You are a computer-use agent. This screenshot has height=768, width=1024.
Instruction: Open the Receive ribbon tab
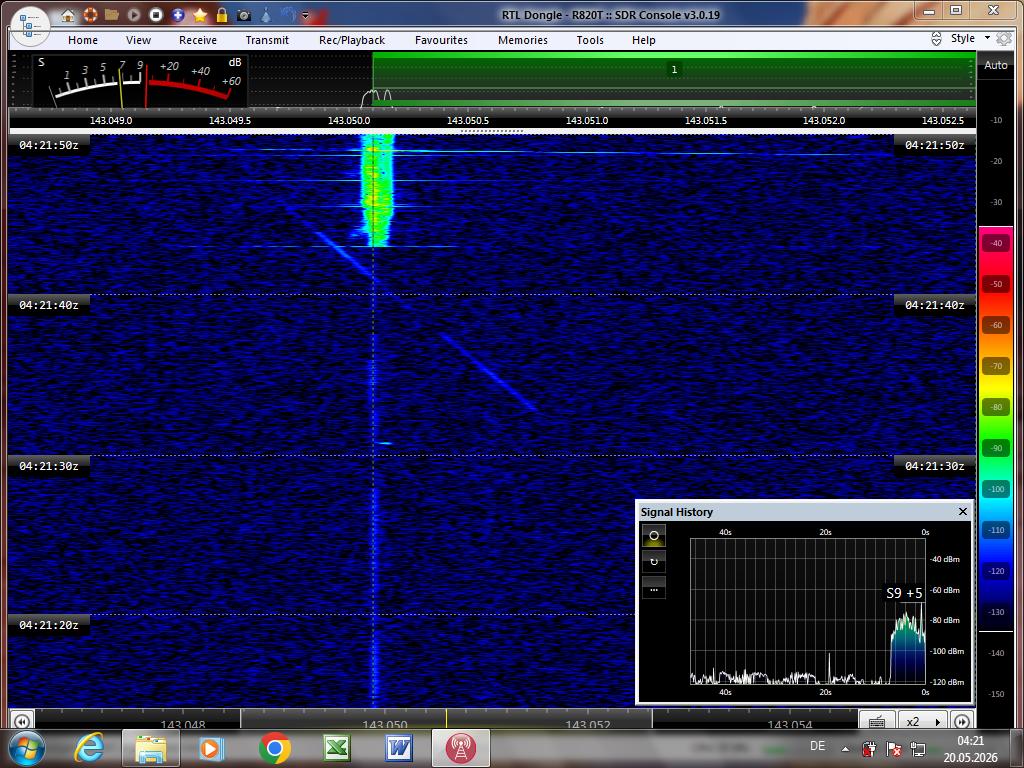pos(198,40)
